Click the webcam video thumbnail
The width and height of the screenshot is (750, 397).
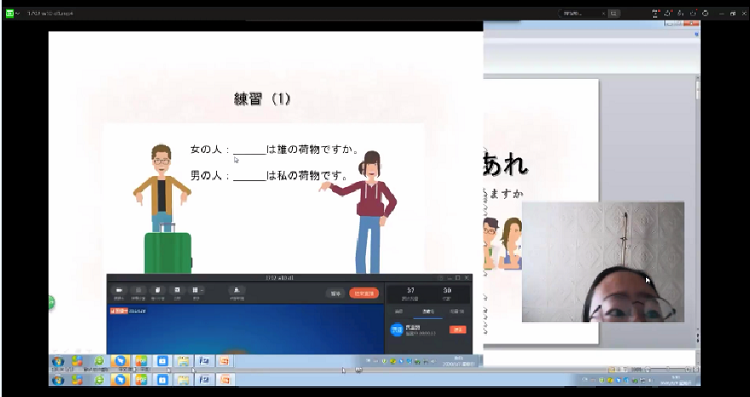[603, 262]
